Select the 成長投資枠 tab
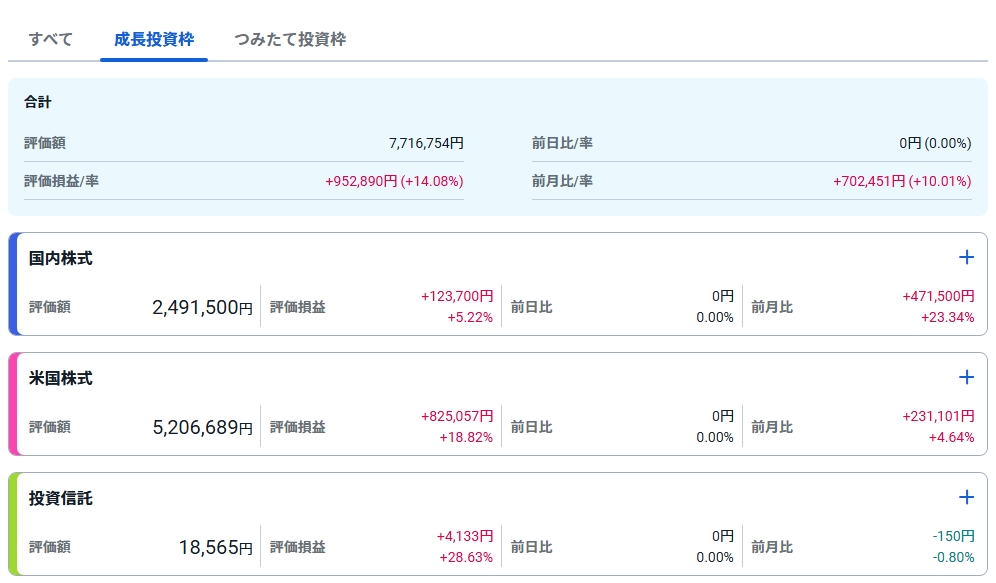996x583 pixels. [x=154, y=40]
